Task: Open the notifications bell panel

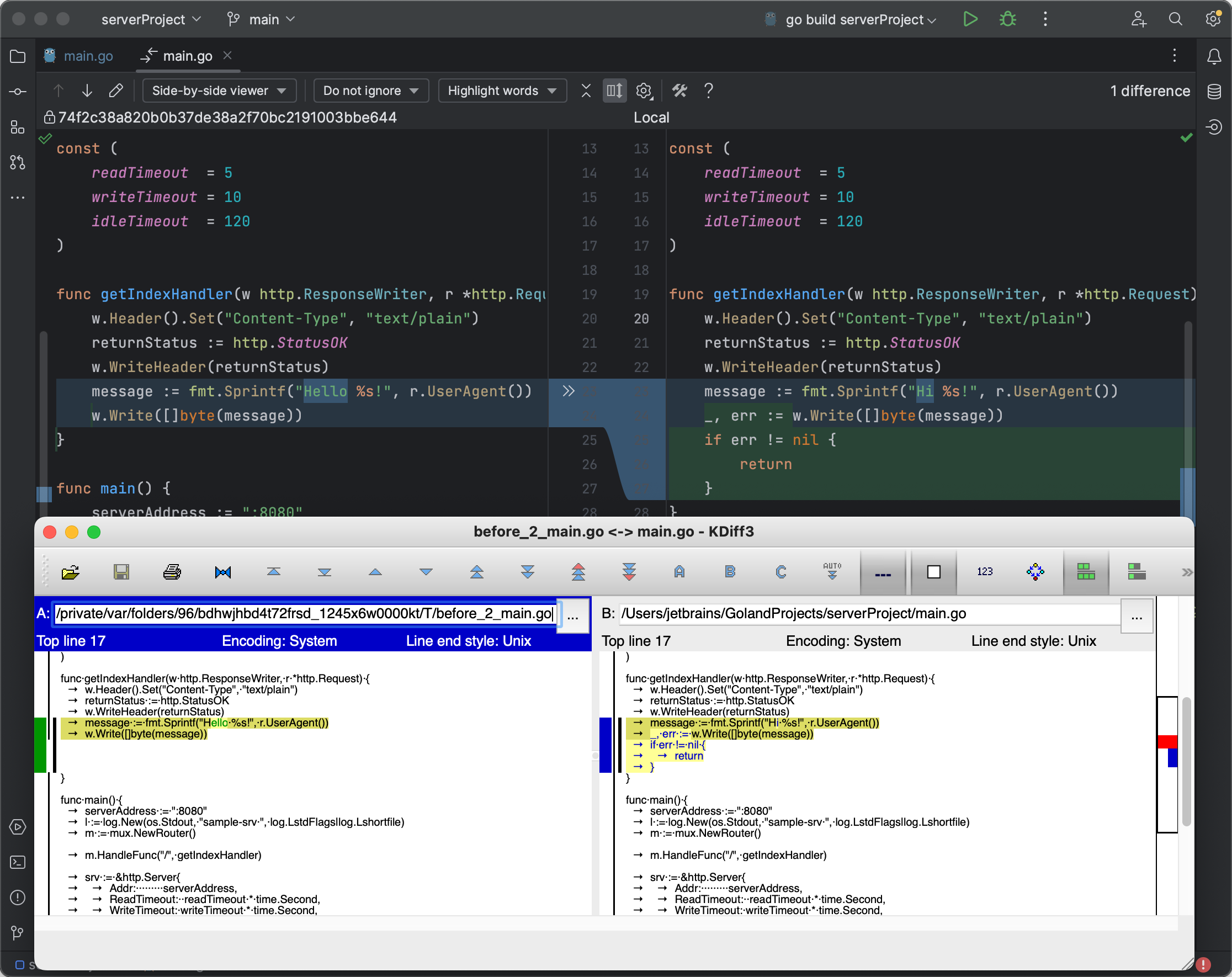Action: [x=1214, y=56]
